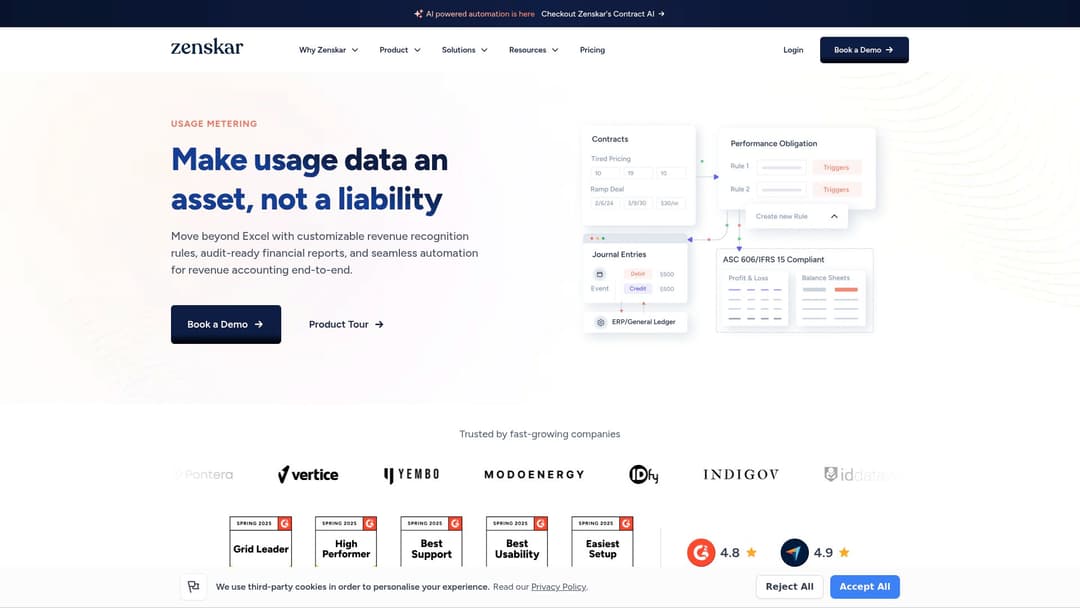This screenshot has height=608, width=1080.
Task: Go to the Pricing page
Action: pos(592,50)
